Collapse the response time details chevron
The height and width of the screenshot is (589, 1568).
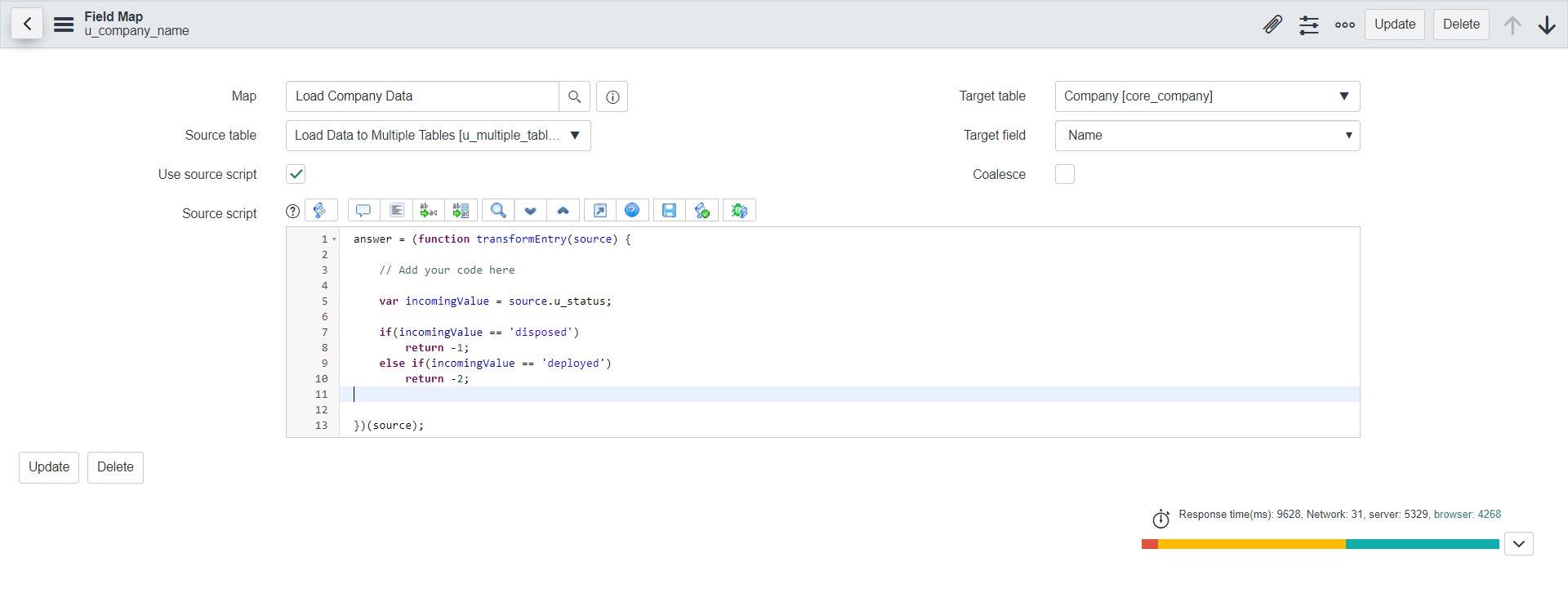[1519, 544]
